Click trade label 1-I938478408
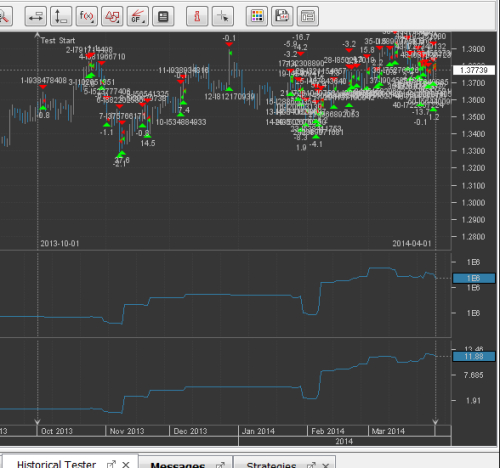Viewport: 500px width, 468px height. [x=44, y=80]
